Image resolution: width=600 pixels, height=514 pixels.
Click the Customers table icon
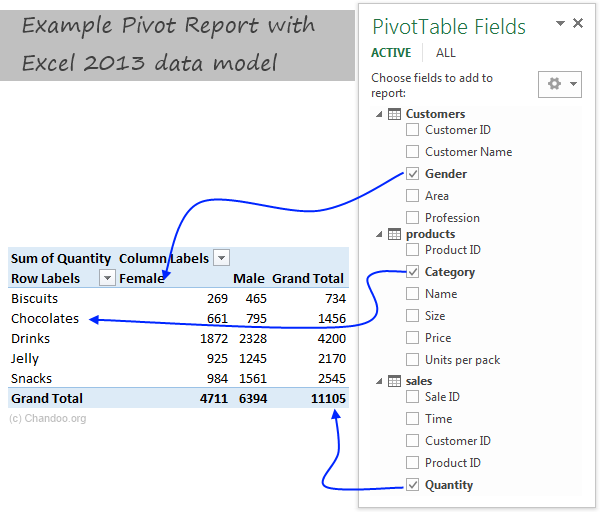(x=394, y=114)
